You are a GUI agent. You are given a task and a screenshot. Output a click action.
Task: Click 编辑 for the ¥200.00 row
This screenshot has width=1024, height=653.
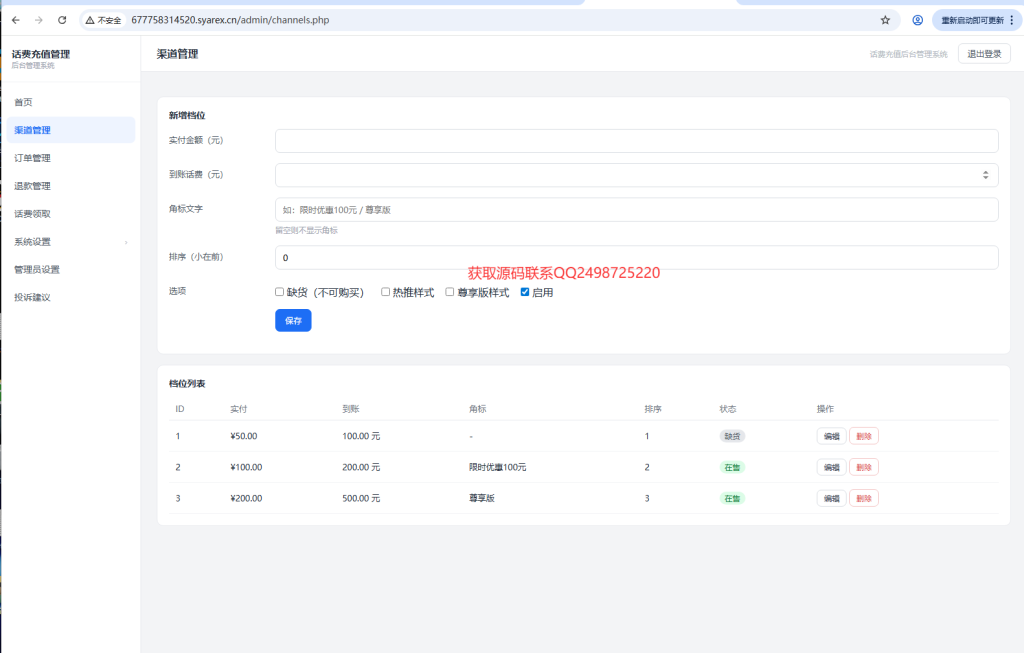click(831, 498)
